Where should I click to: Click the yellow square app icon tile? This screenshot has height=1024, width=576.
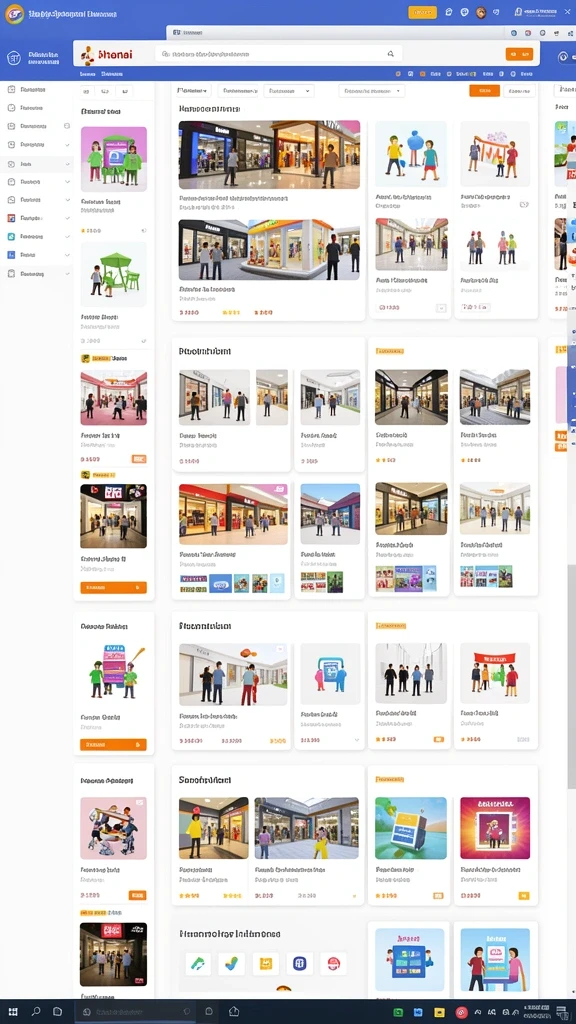pyautogui.click(x=266, y=963)
